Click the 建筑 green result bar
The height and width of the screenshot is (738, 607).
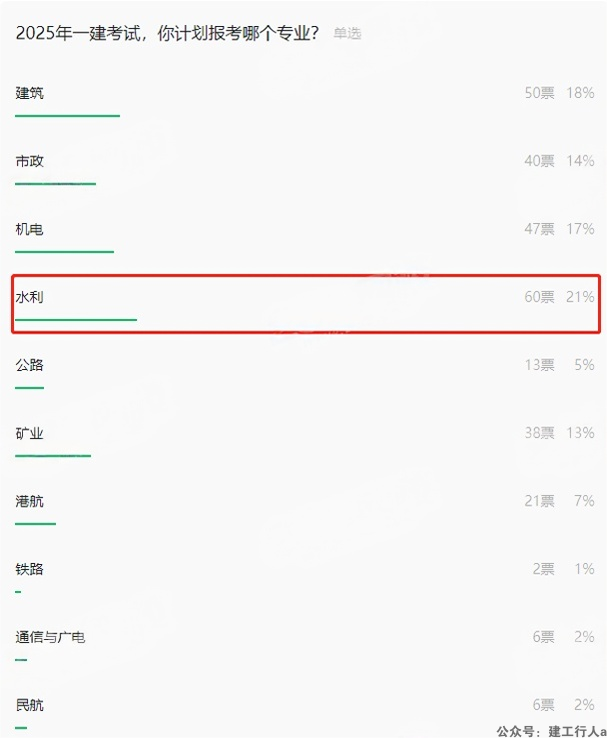click(x=67, y=116)
